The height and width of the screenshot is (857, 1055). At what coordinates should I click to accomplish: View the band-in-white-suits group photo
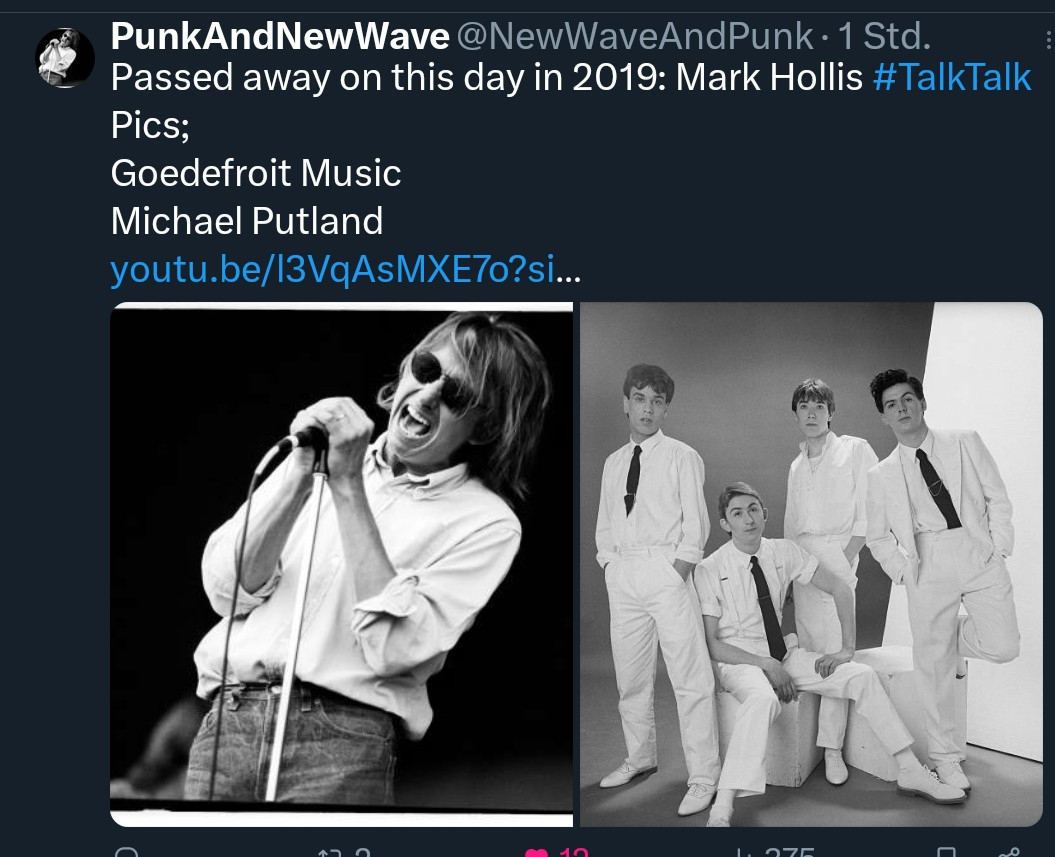[811, 564]
